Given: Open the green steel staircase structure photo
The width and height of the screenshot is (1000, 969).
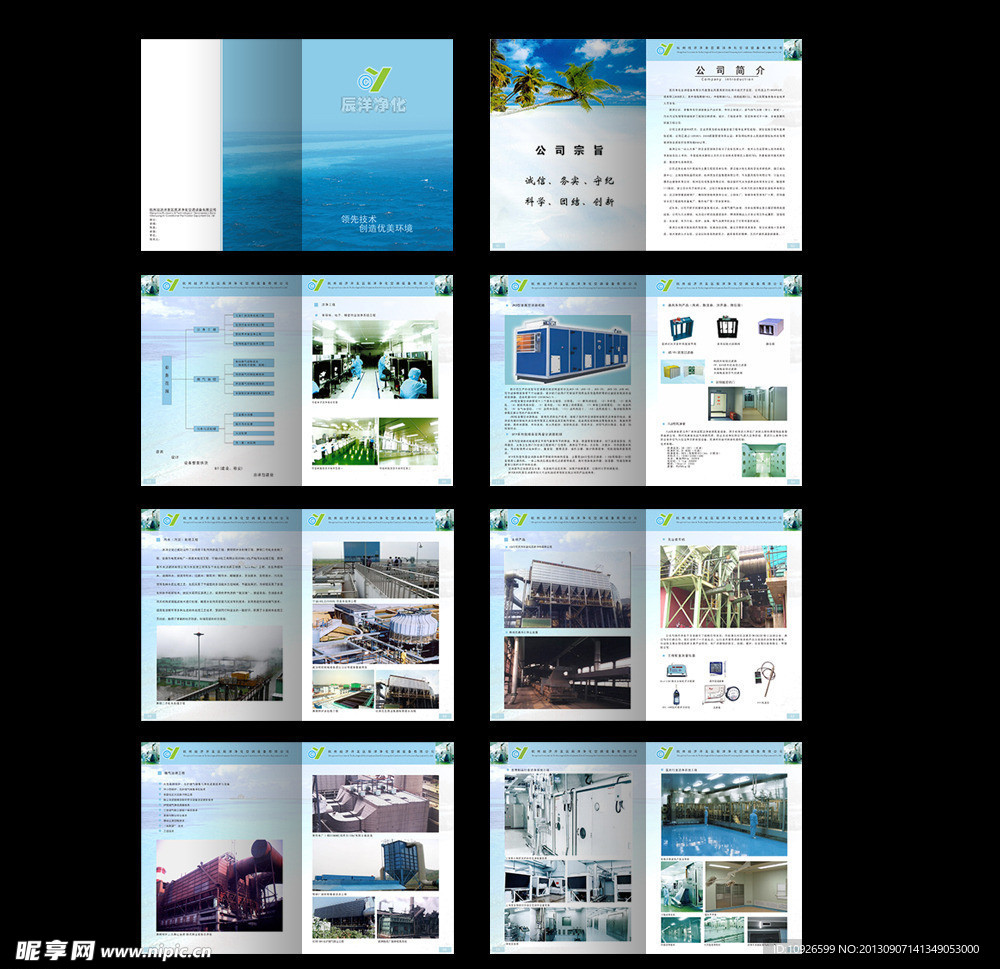Looking at the screenshot, I should tap(723, 586).
